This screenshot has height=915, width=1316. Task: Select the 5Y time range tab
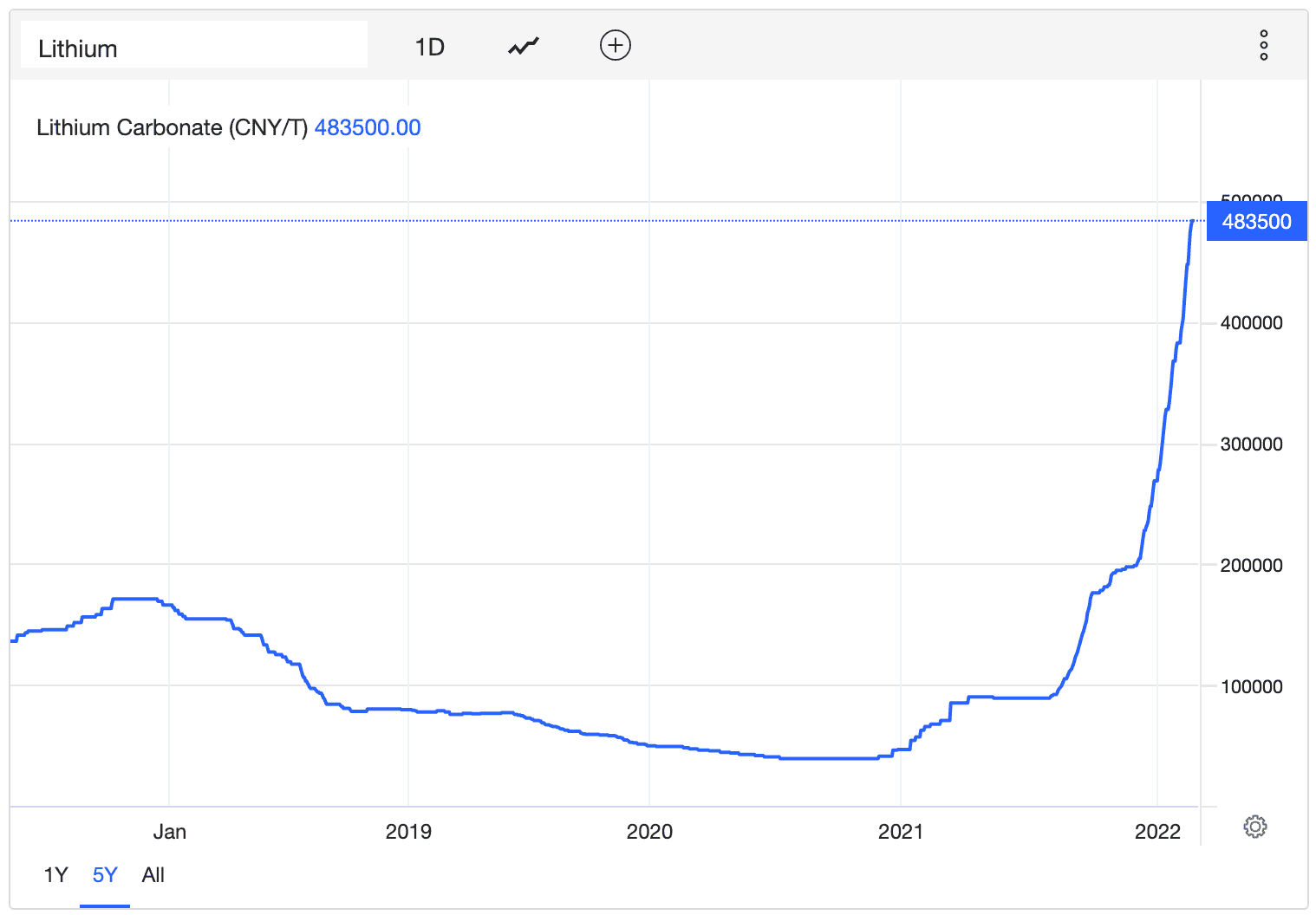pos(105,875)
